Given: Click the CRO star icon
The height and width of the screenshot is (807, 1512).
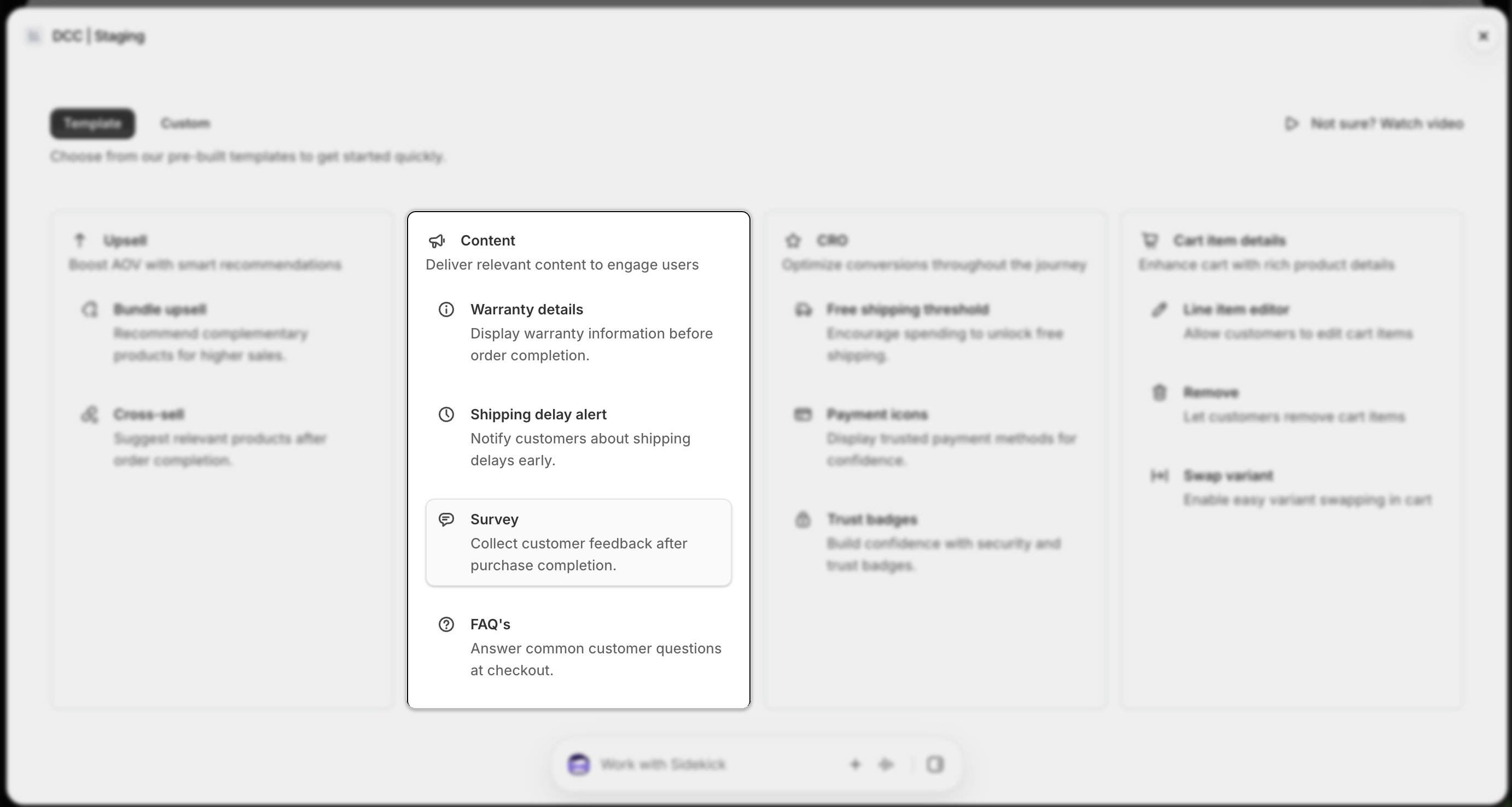Looking at the screenshot, I should [793, 241].
